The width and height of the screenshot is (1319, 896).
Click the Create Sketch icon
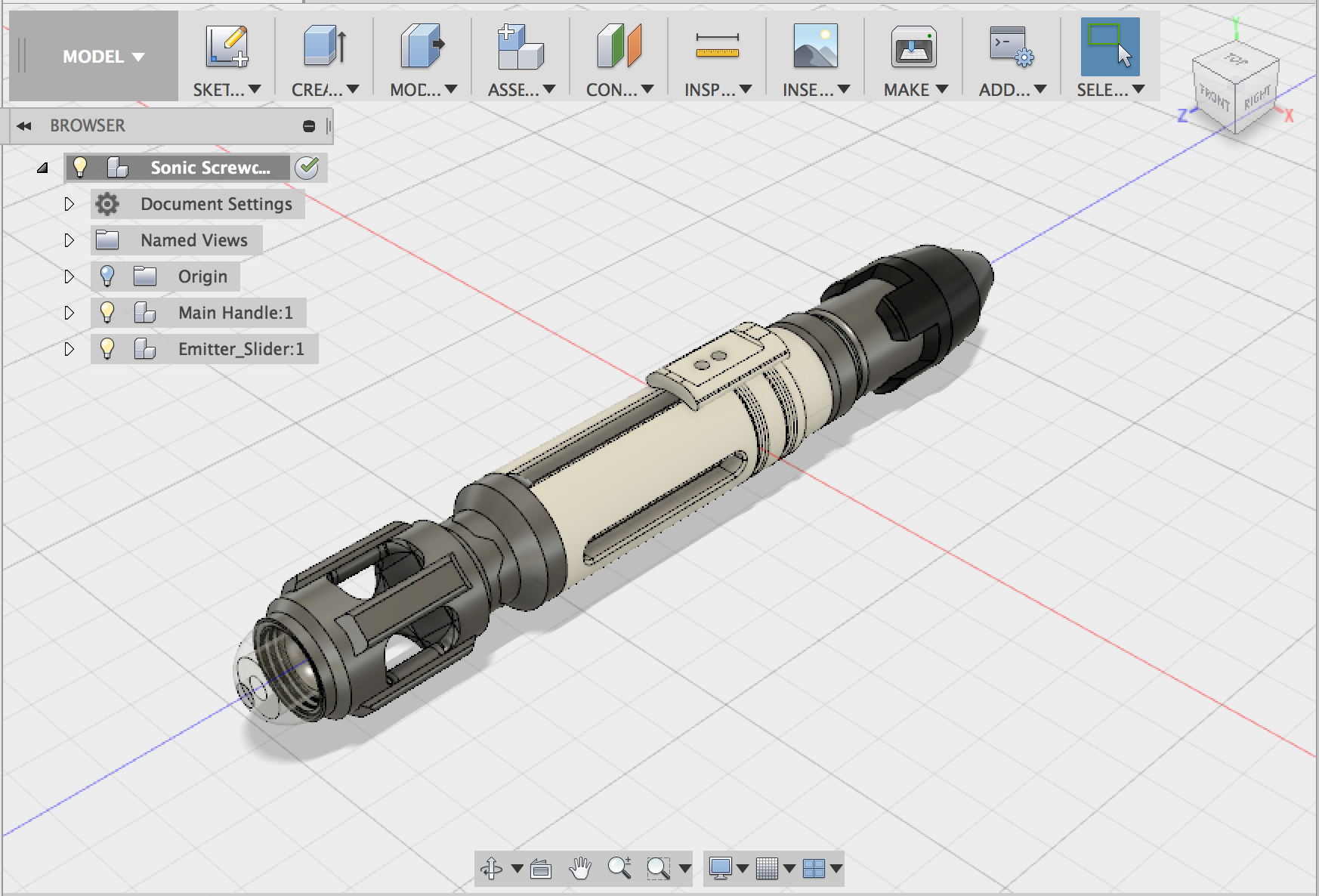click(x=227, y=46)
